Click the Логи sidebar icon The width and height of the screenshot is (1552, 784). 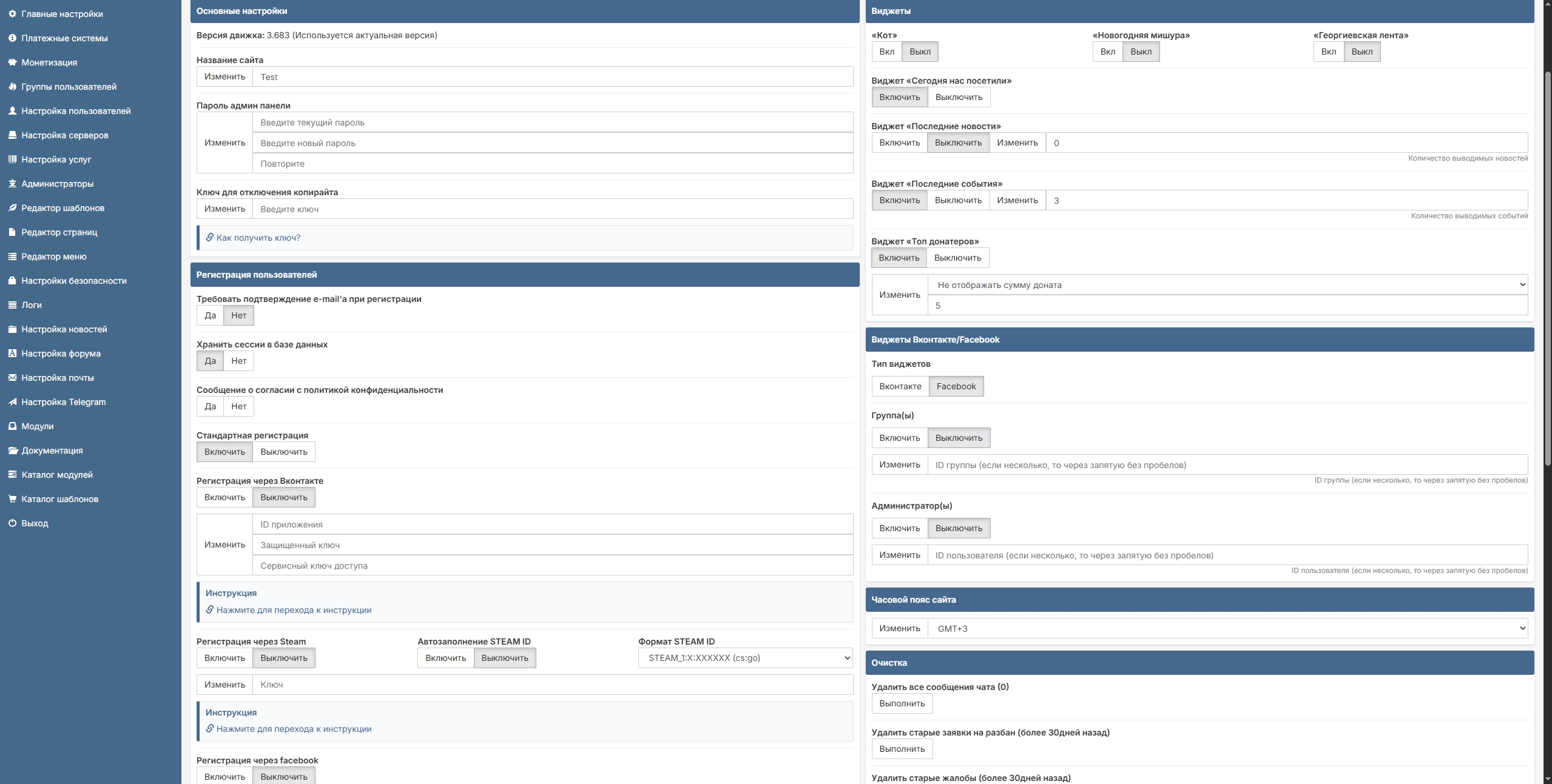(x=12, y=305)
